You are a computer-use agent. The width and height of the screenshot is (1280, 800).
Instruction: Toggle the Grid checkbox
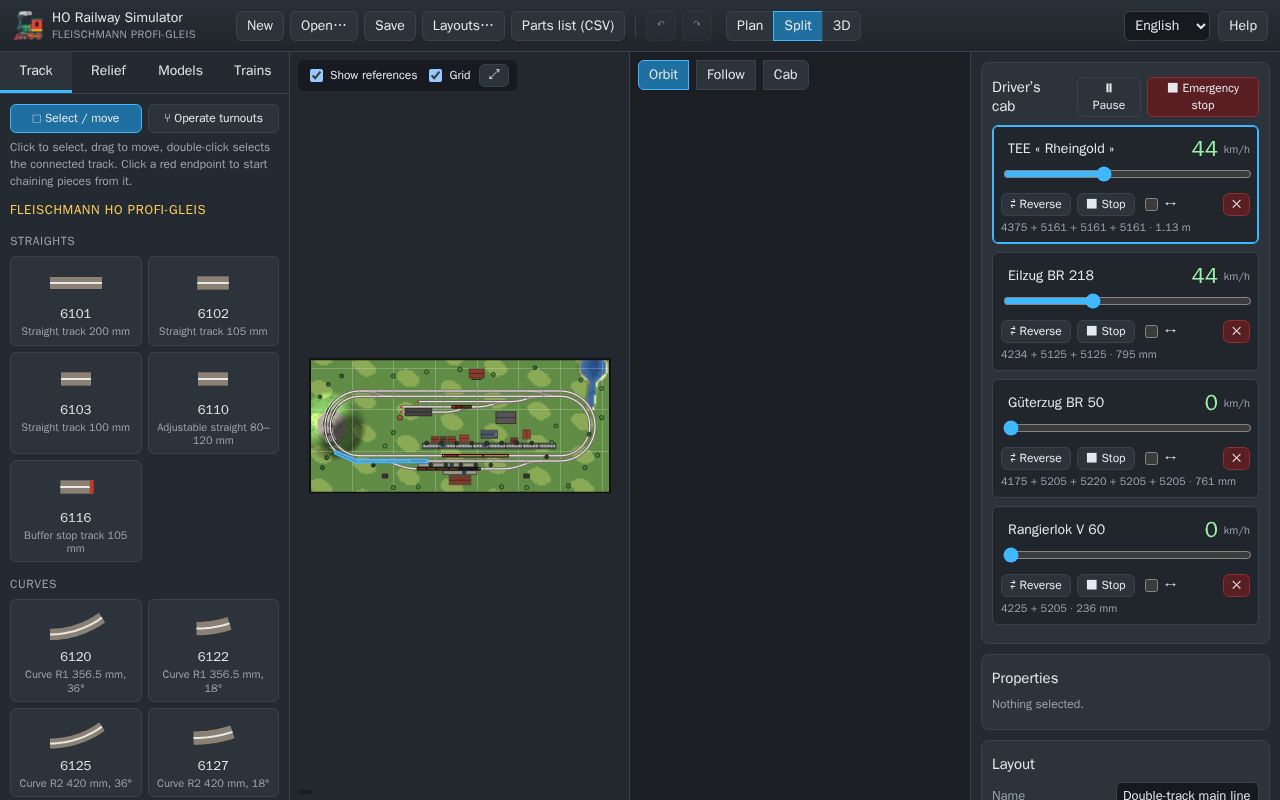coord(435,75)
